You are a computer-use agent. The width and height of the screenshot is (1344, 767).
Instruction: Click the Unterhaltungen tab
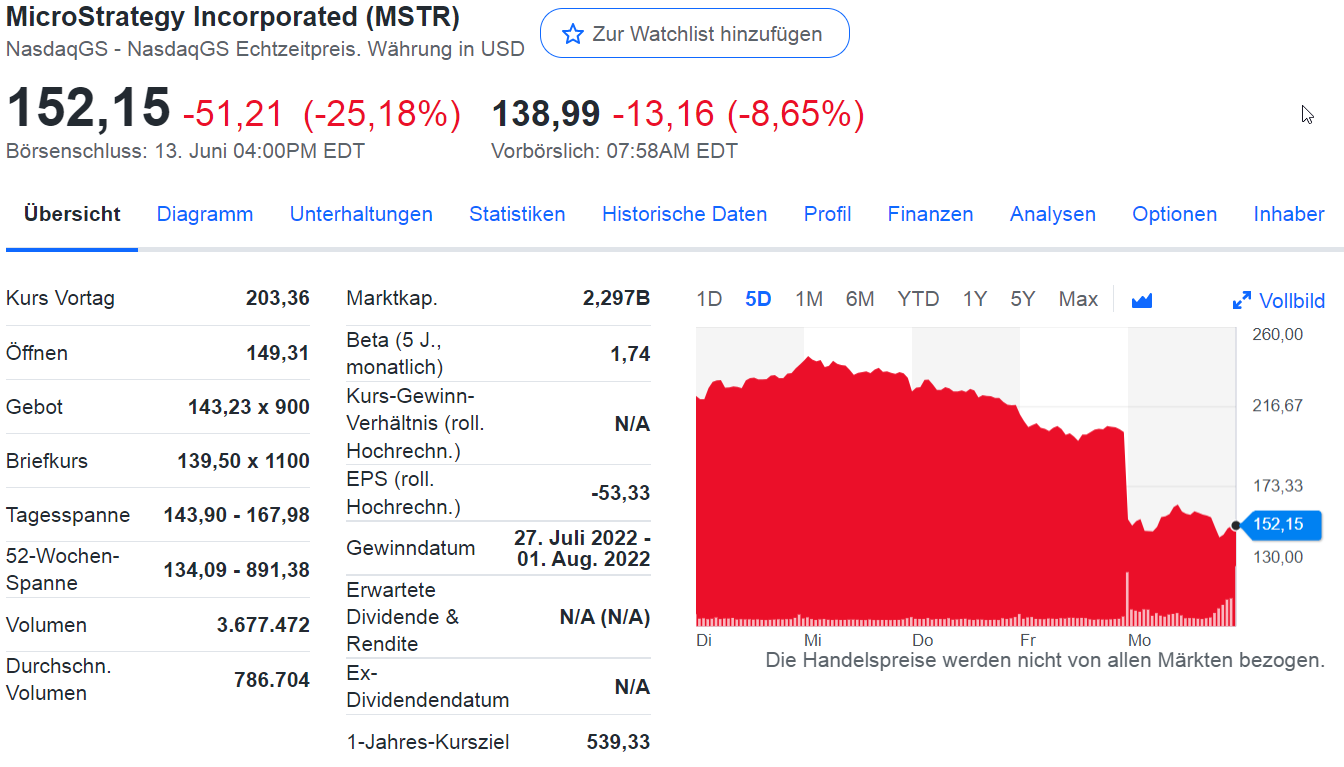(x=361, y=214)
